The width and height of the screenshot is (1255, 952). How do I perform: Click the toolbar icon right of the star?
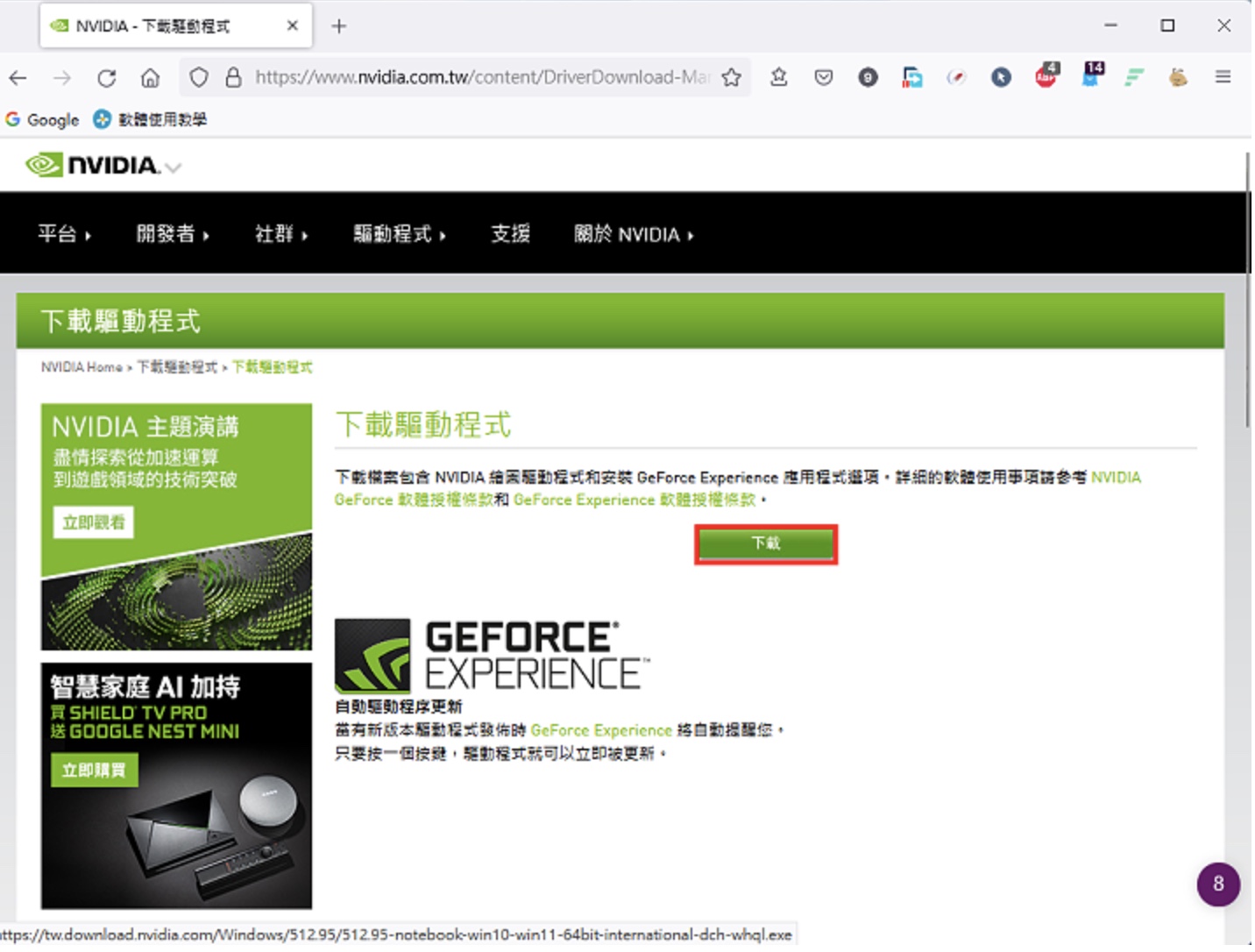(778, 77)
